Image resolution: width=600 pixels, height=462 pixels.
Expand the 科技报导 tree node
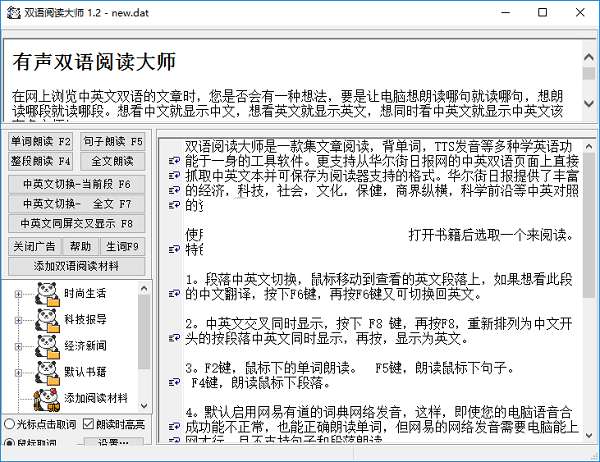(18, 320)
